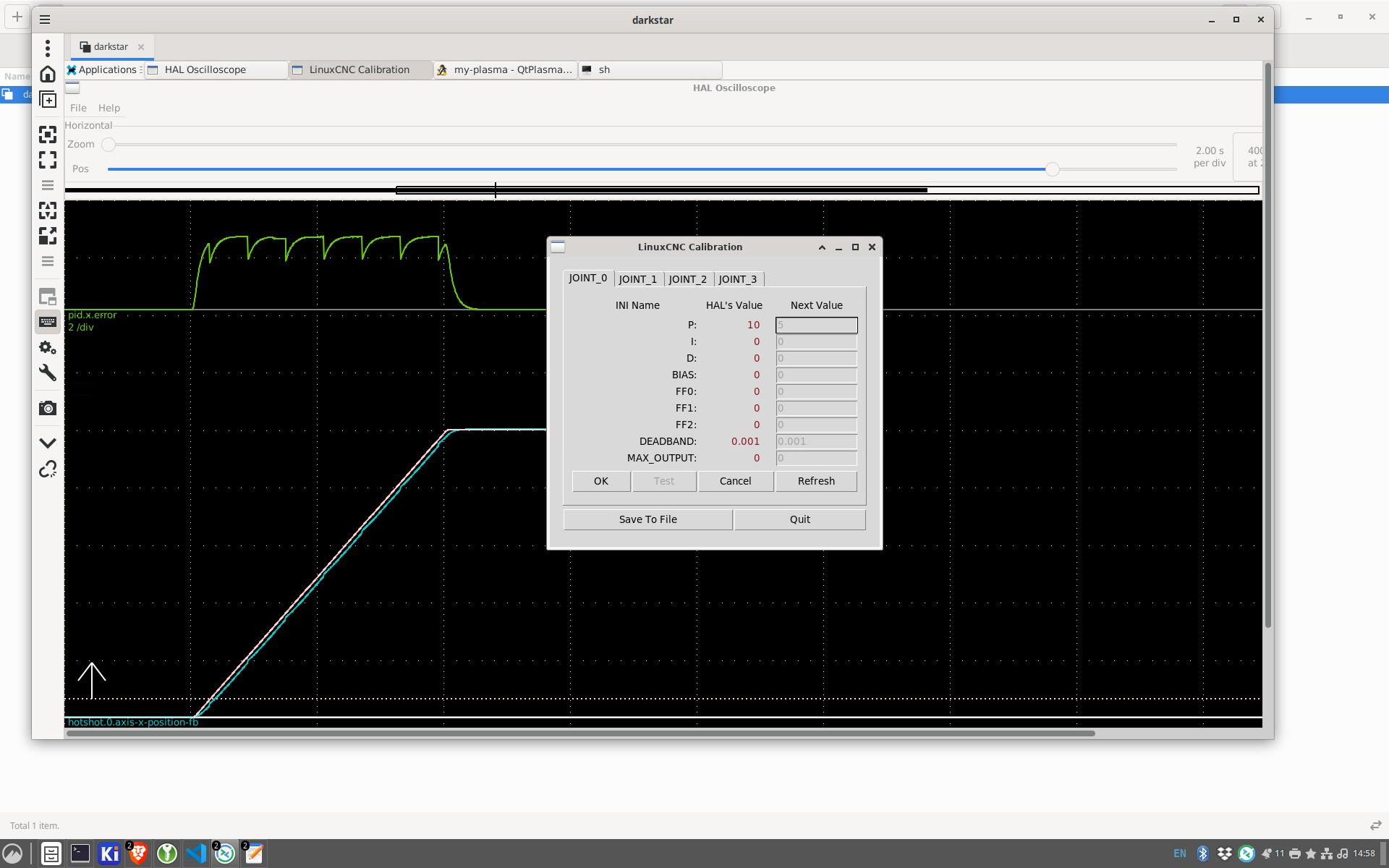Open Brave browser from the bottom taskbar
Image resolution: width=1389 pixels, height=868 pixels.
138,854
